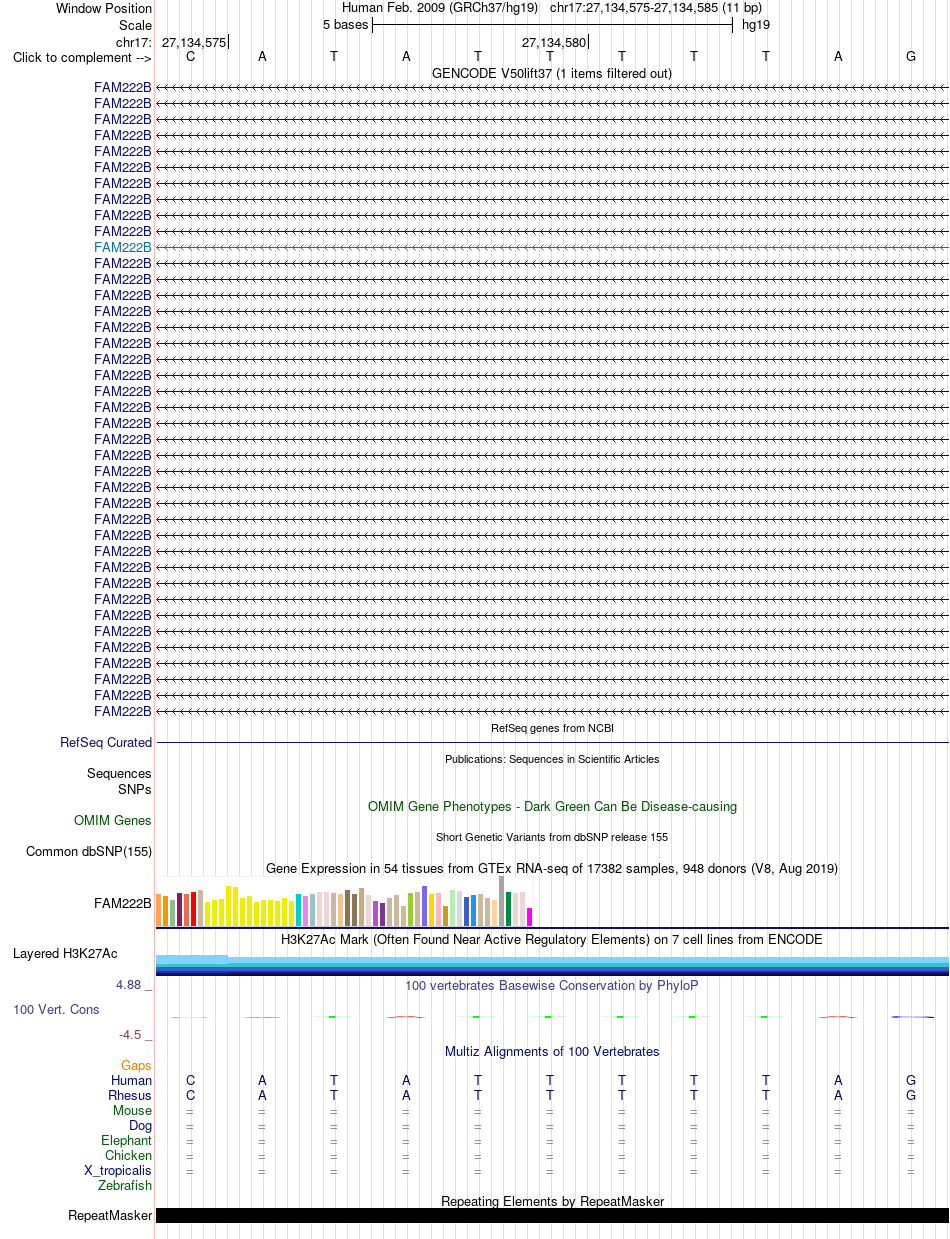Click the chr17: ruler label

tap(134, 42)
